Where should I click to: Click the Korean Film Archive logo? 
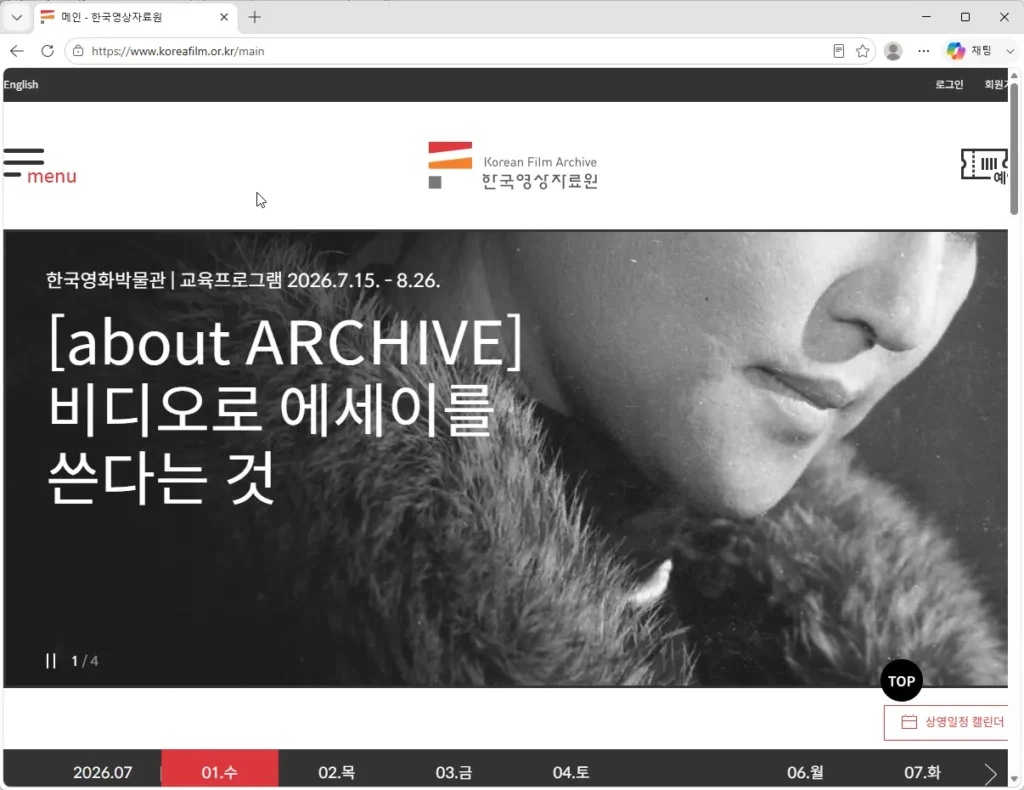[x=513, y=166]
